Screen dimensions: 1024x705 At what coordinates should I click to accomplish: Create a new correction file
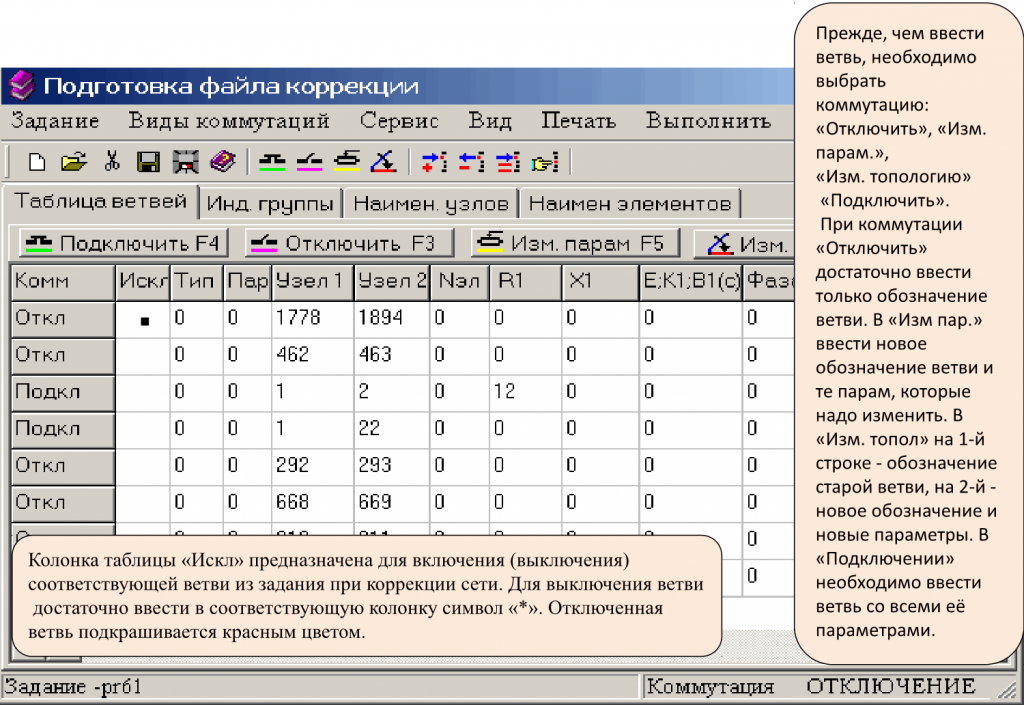click(x=35, y=160)
